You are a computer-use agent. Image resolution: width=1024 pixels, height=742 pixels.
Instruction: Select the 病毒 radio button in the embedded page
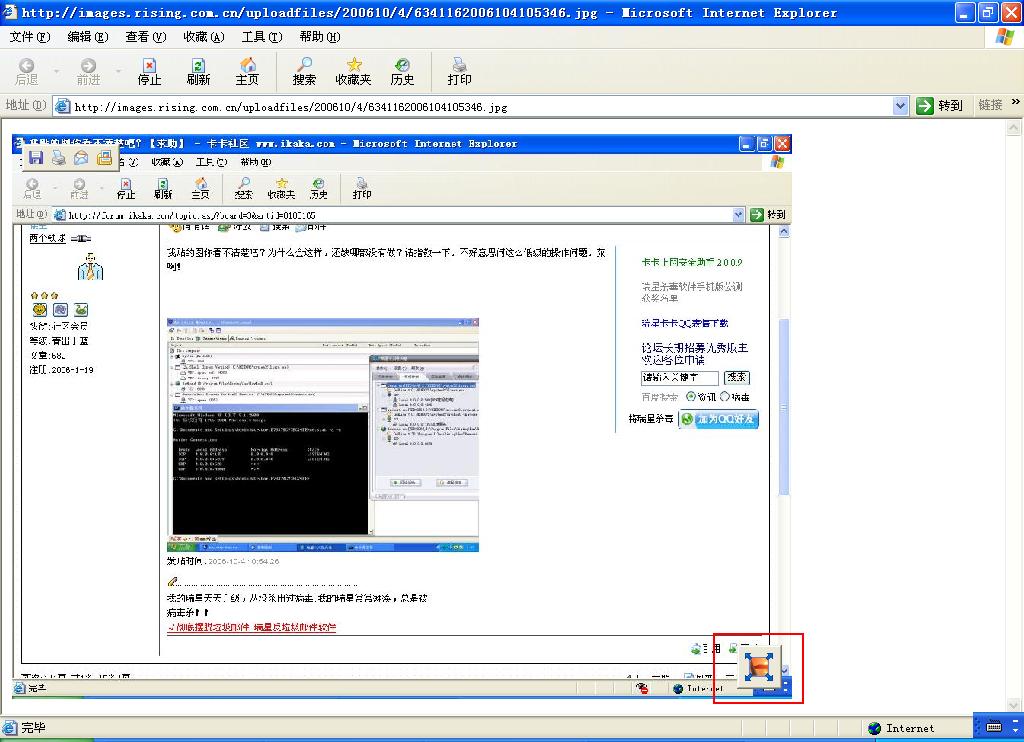click(x=724, y=396)
